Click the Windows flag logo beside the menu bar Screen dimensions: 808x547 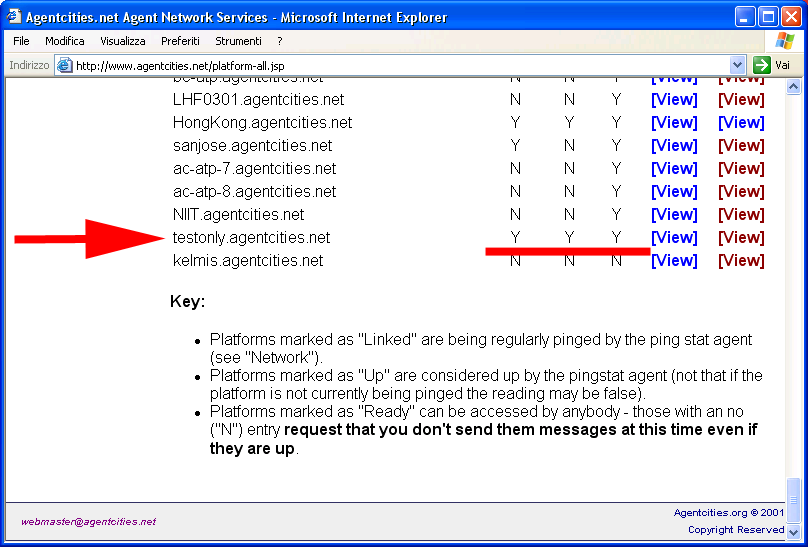coord(785,41)
